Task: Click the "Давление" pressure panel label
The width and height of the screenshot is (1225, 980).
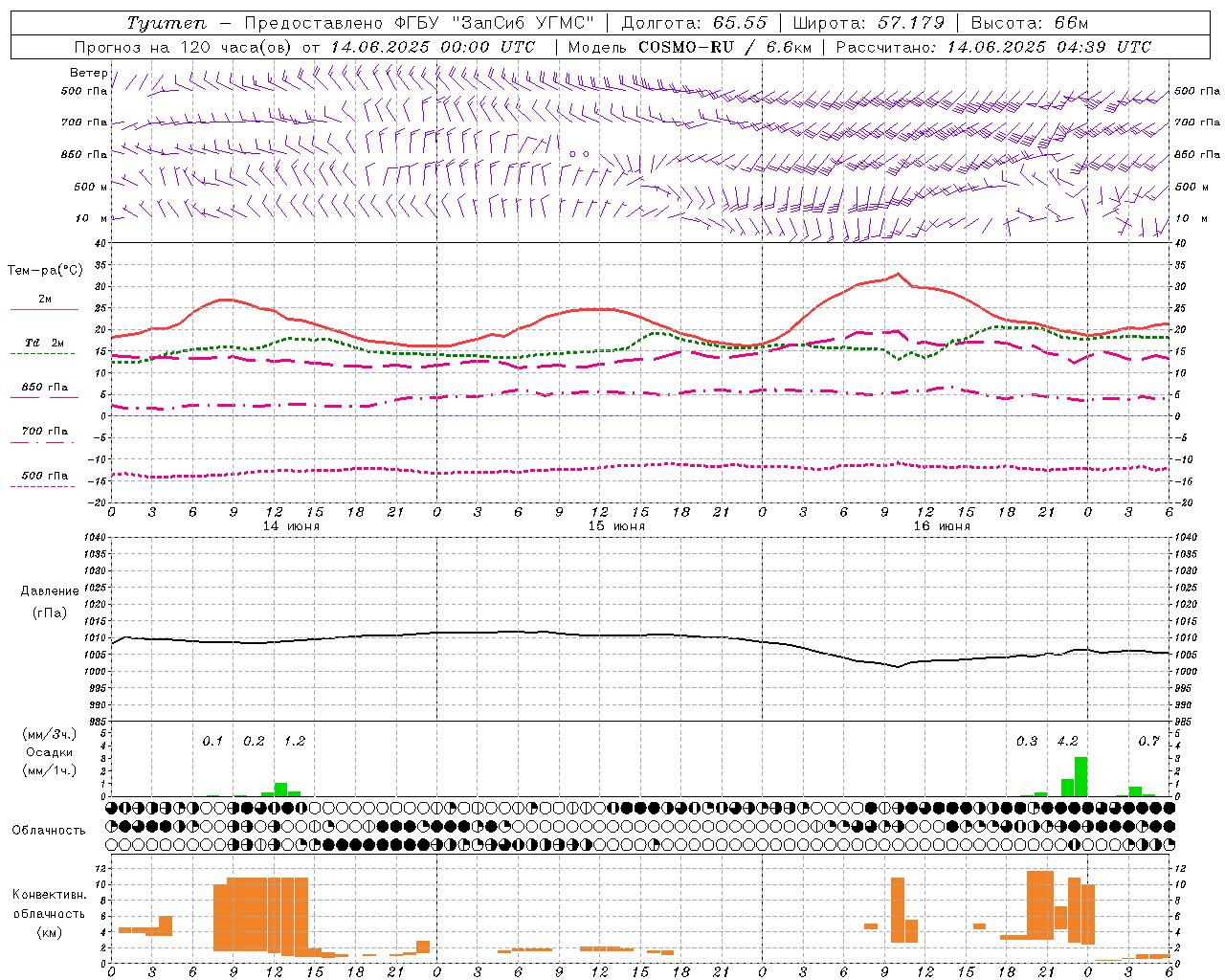Action: pyautogui.click(x=50, y=591)
